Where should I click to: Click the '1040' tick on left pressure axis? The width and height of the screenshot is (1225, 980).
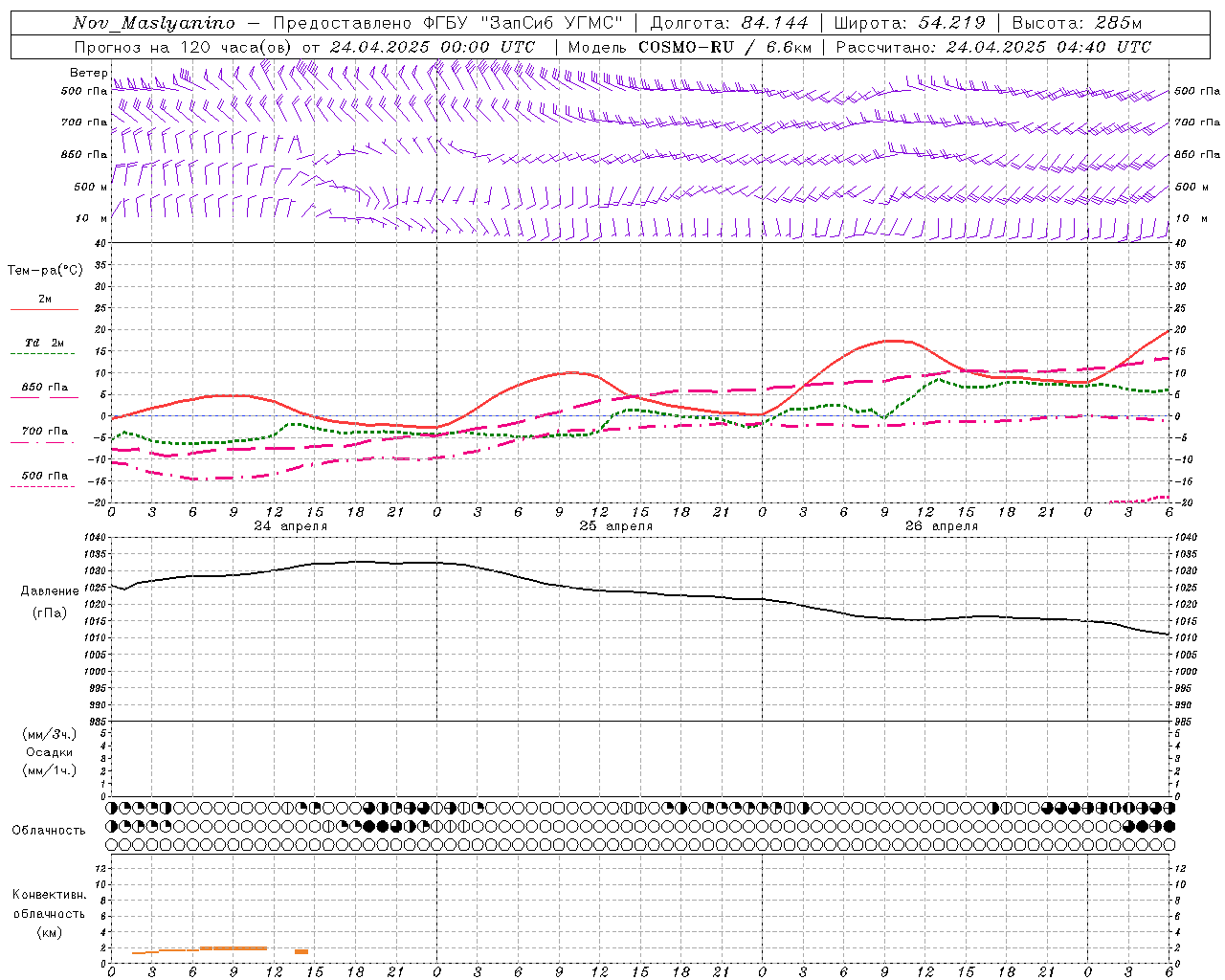point(94,538)
